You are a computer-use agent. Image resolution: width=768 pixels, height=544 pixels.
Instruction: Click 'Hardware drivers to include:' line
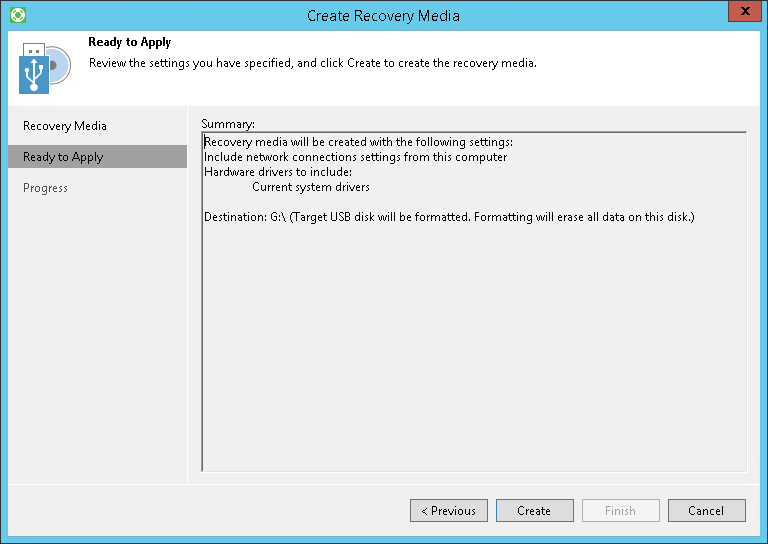[x=278, y=172]
